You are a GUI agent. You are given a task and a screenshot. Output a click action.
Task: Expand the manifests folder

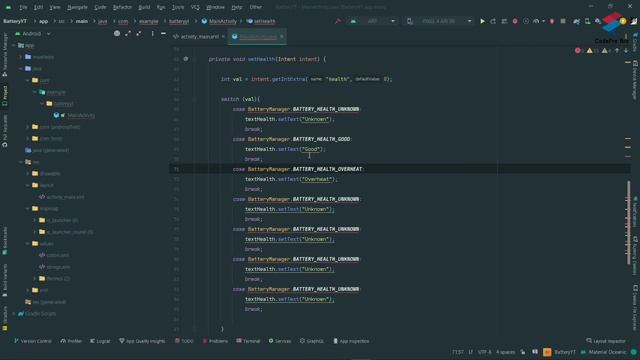pos(21,57)
